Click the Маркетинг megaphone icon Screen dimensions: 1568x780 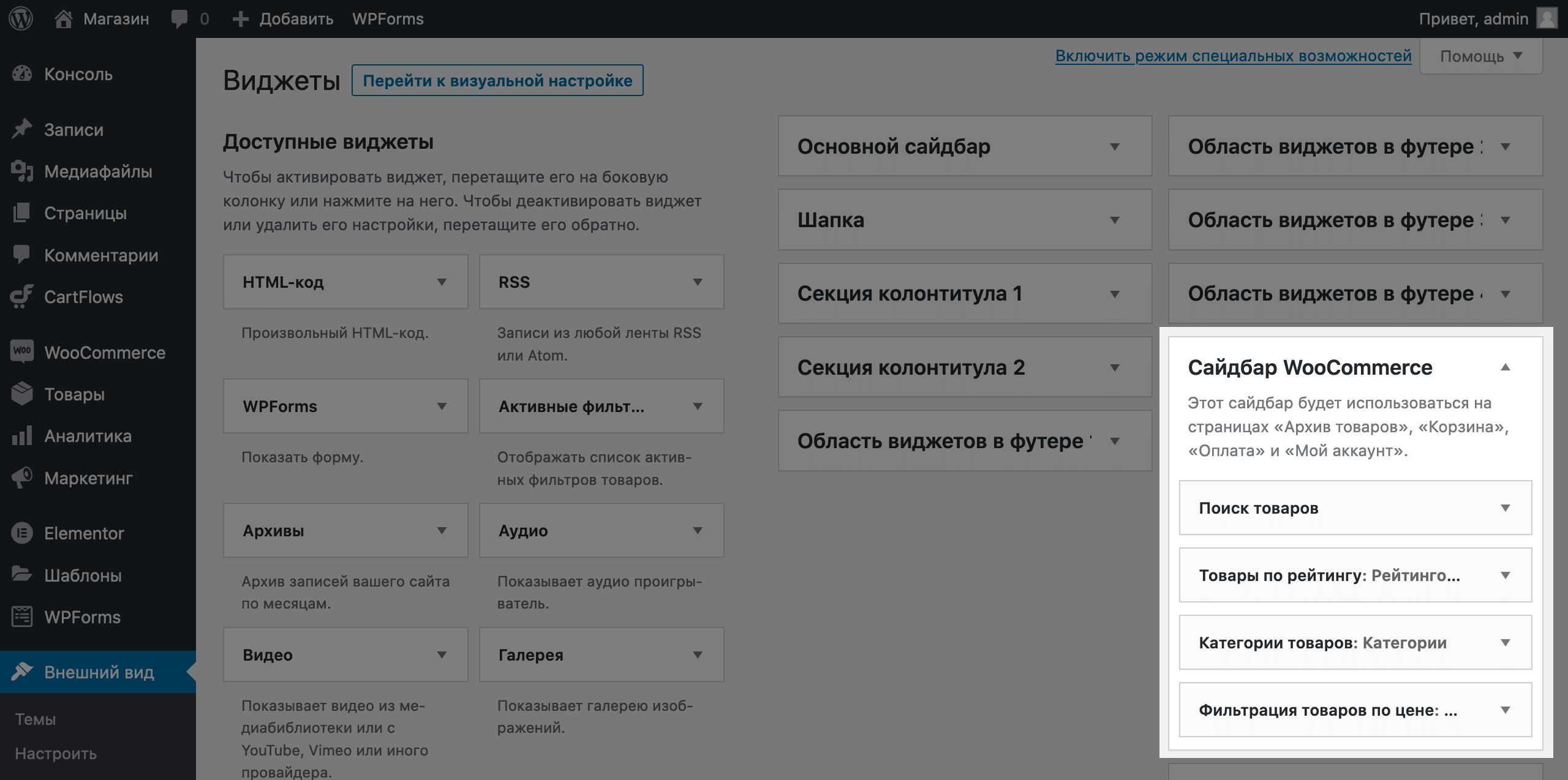[22, 478]
